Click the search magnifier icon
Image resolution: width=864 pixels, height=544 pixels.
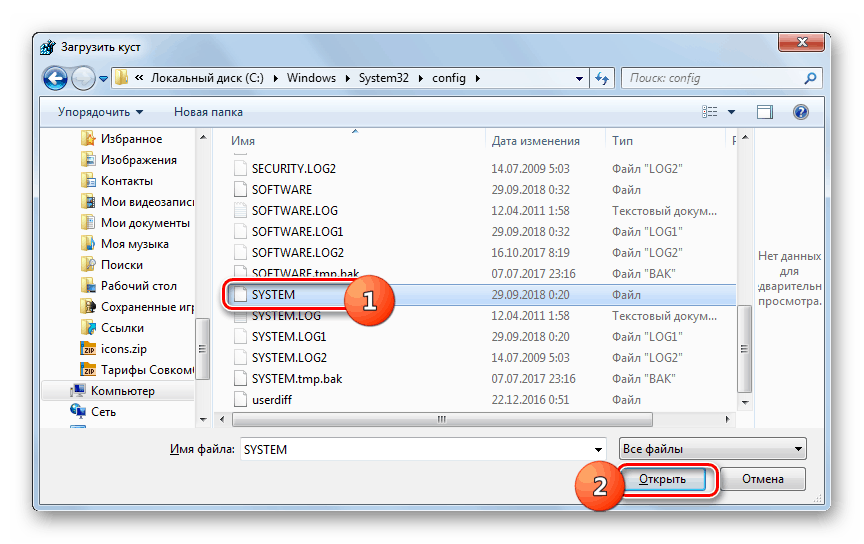(810, 78)
